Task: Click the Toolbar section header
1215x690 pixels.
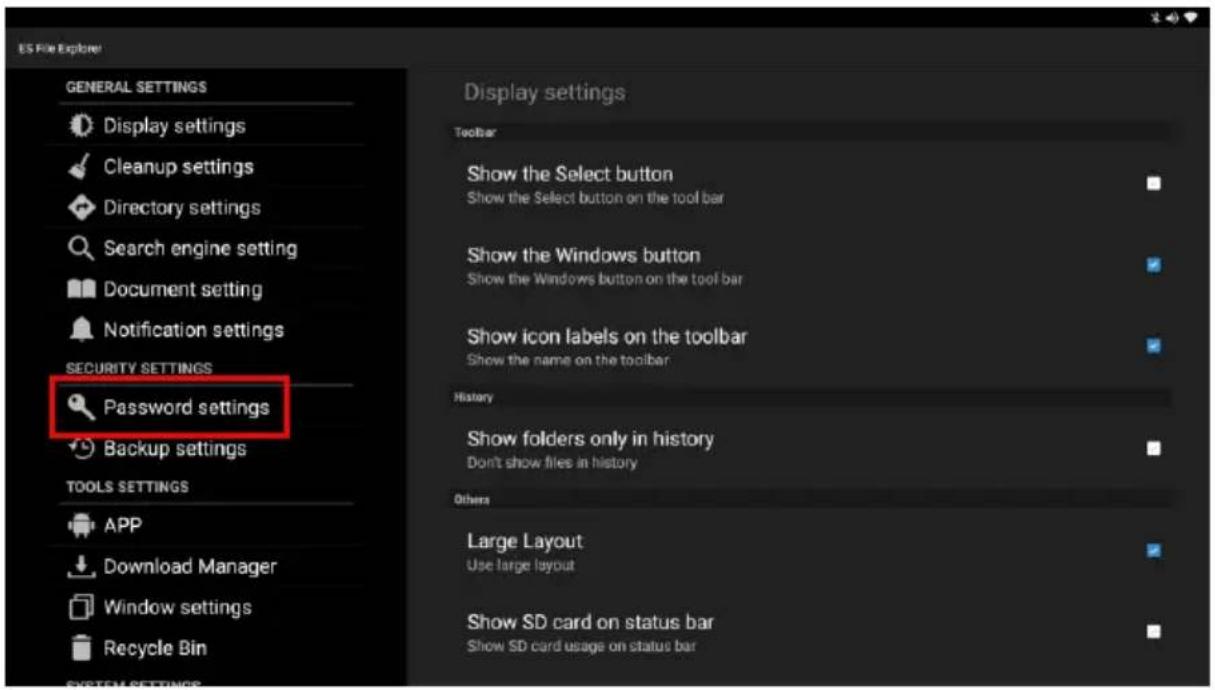Action: click(x=476, y=131)
